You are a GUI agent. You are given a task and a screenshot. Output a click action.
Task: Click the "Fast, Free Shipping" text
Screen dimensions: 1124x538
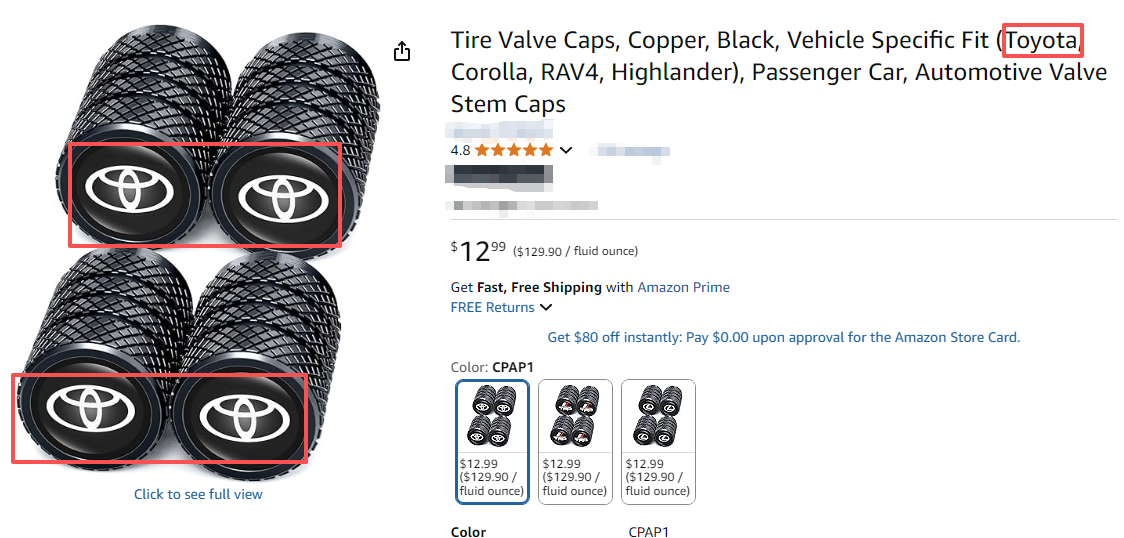(x=539, y=287)
